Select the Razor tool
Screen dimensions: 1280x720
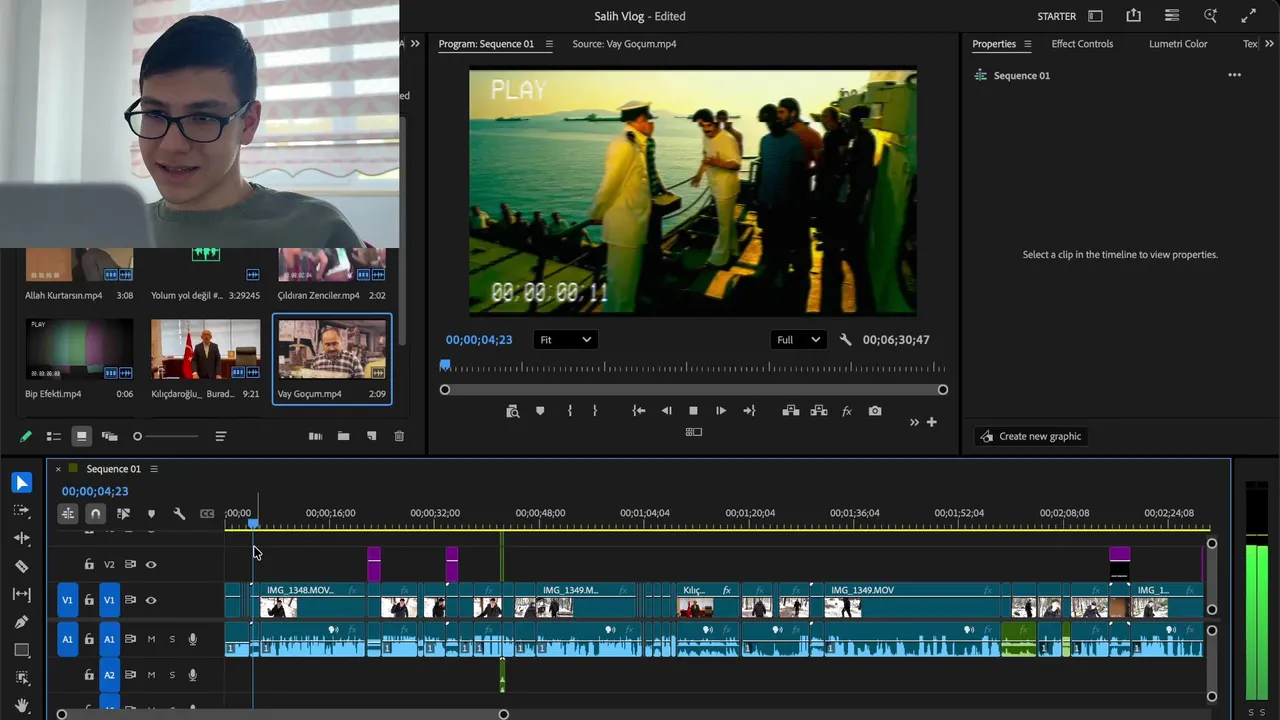[22, 566]
